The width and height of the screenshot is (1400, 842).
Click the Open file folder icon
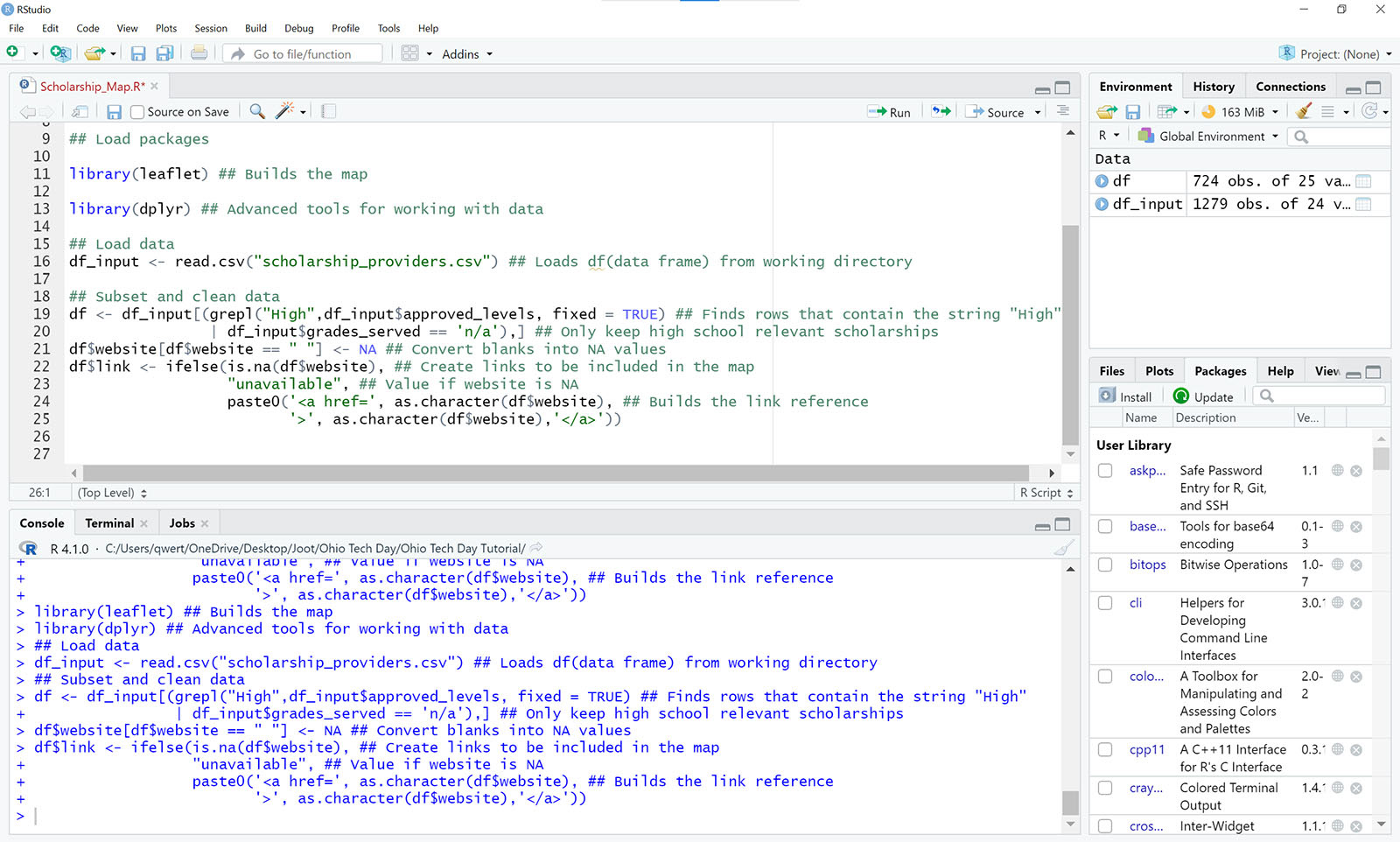pos(94,53)
